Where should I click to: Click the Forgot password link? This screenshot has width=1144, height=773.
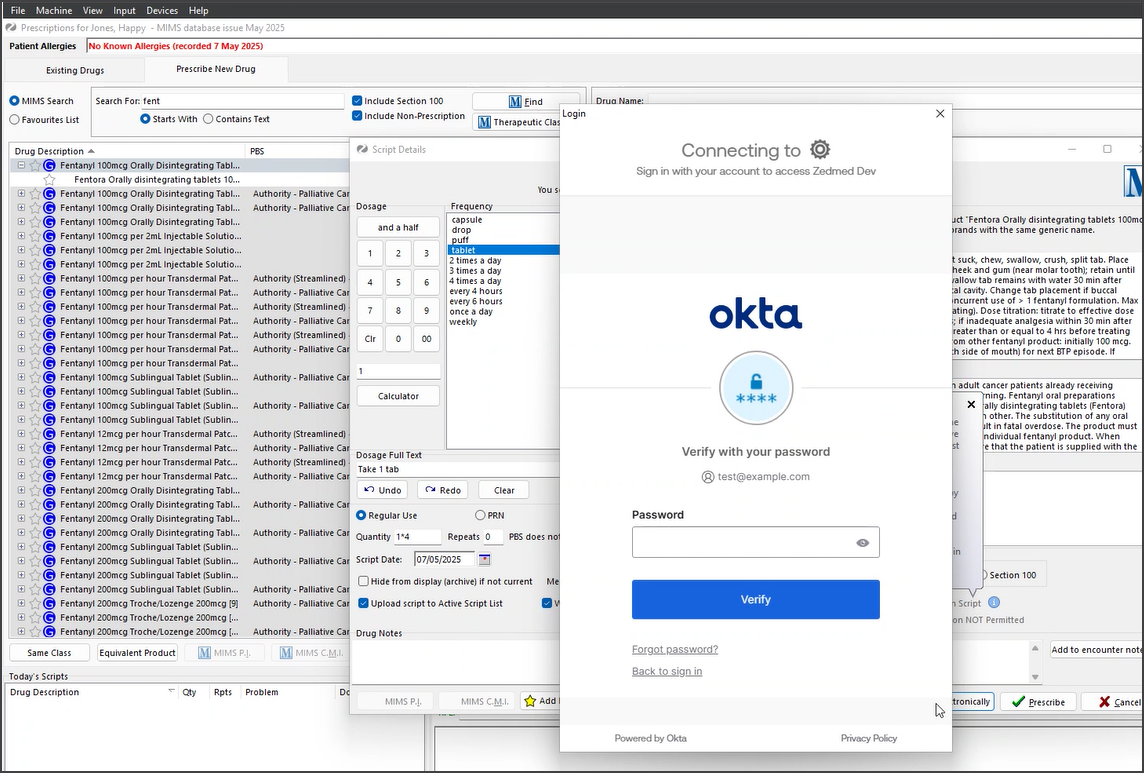(x=674, y=649)
